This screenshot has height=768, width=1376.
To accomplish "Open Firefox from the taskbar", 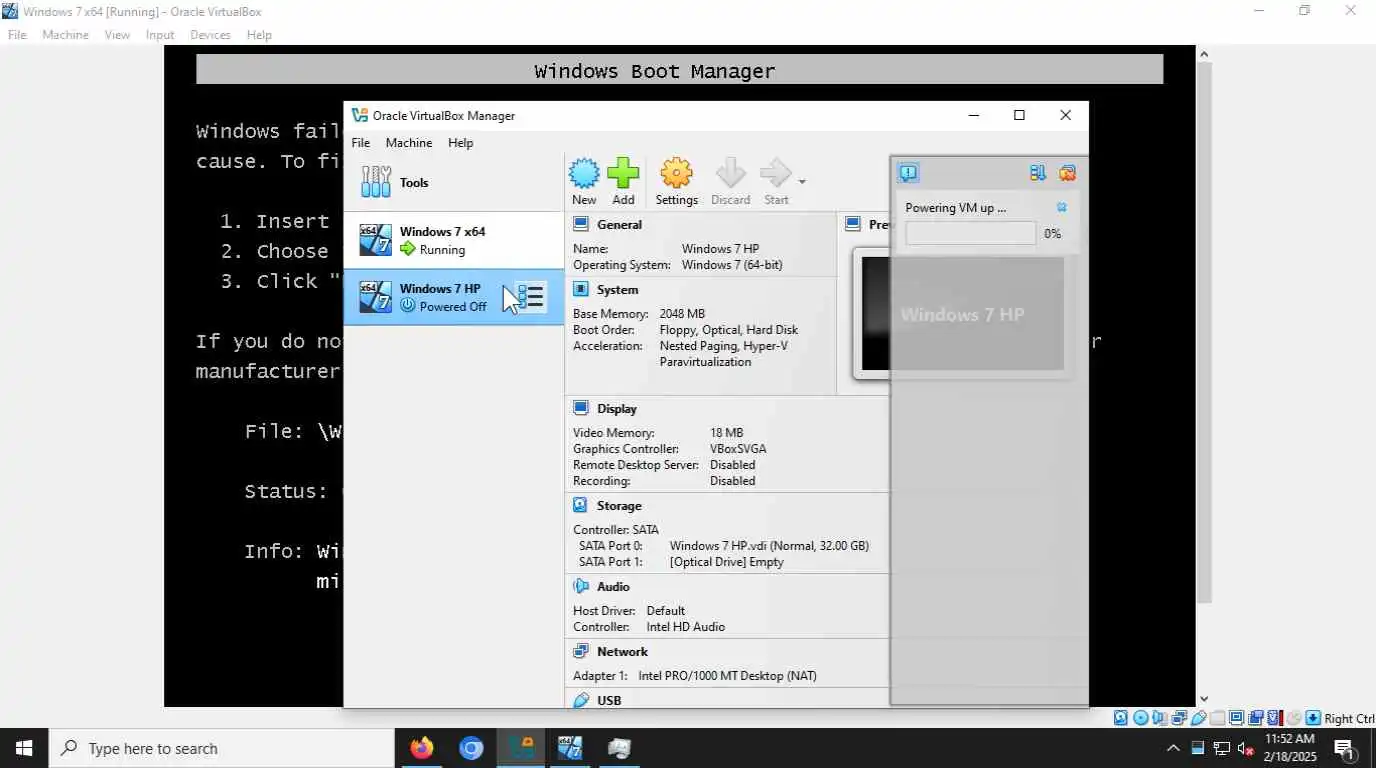I will (422, 748).
